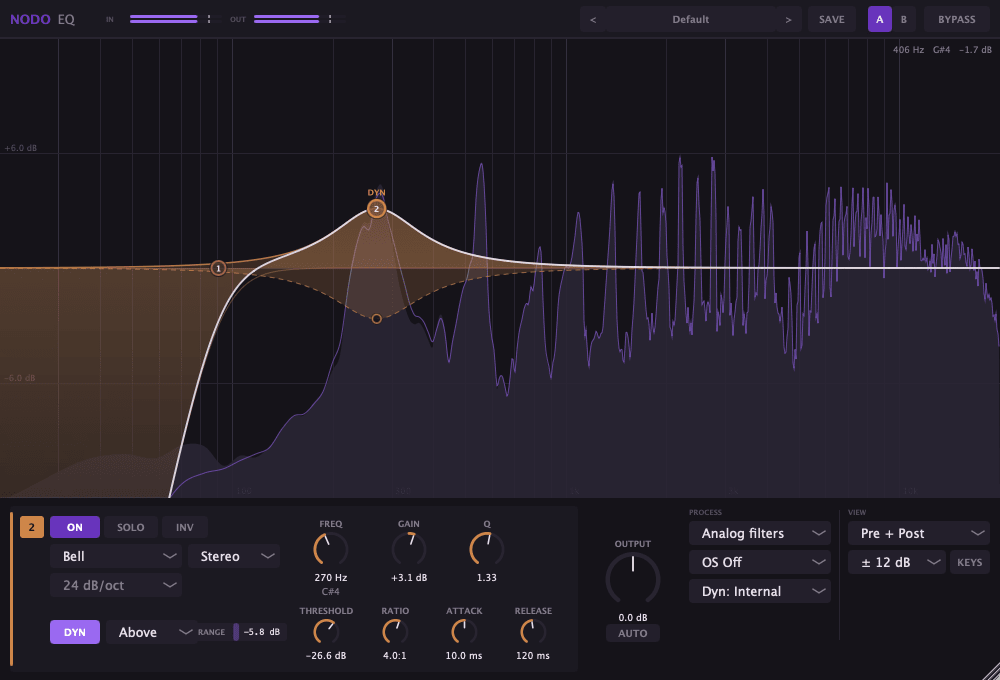Click the NODO EQ logo

[42, 19]
